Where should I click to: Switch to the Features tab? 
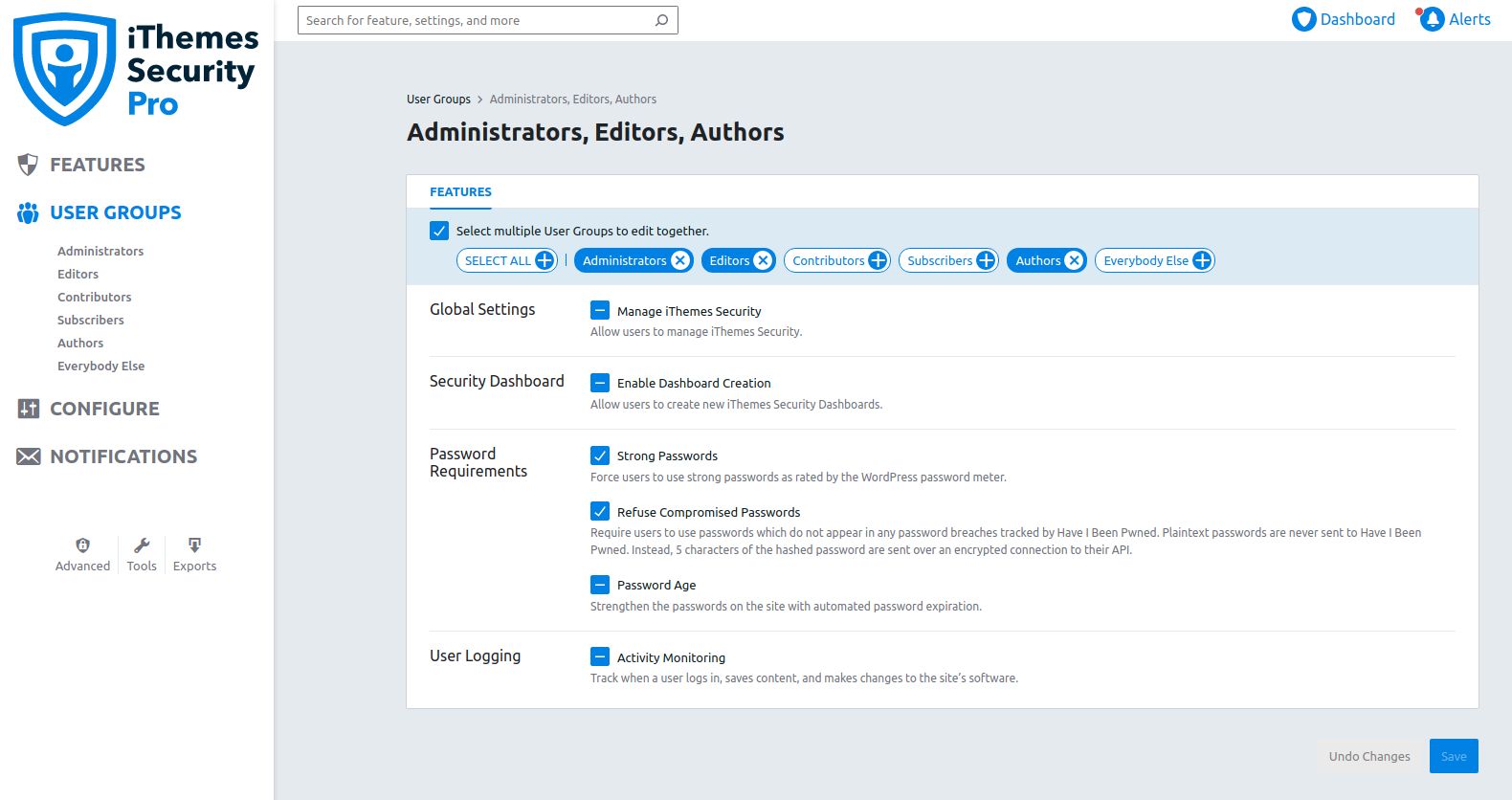coord(460,192)
